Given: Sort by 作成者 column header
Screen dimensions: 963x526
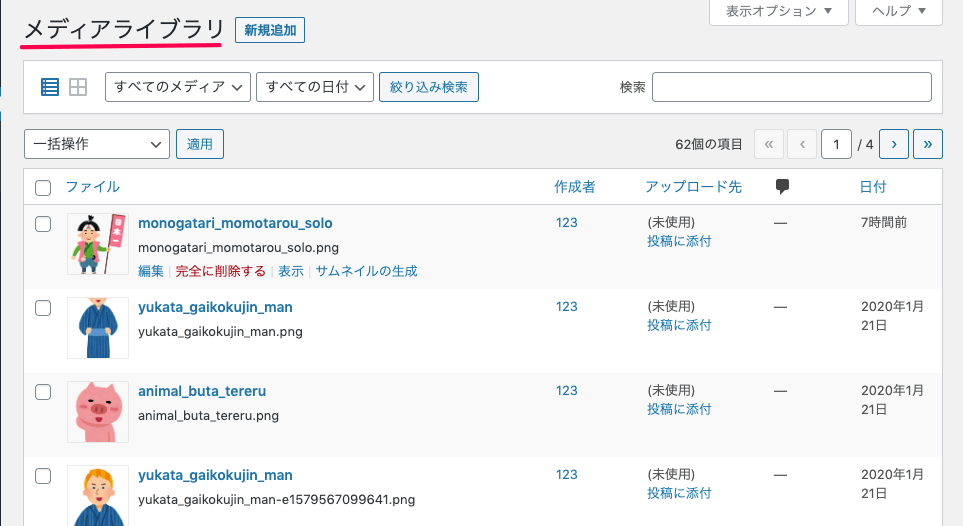Looking at the screenshot, I should point(575,187).
